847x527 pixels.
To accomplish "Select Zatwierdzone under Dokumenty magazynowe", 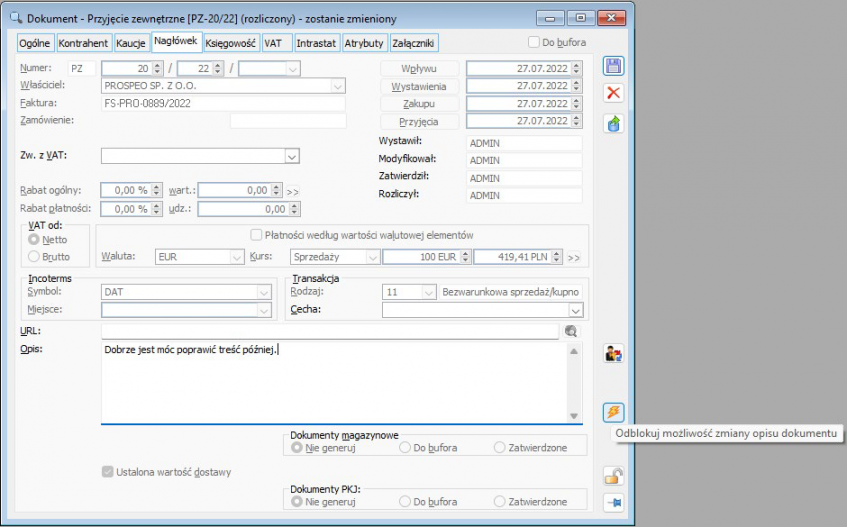I will click(x=500, y=448).
